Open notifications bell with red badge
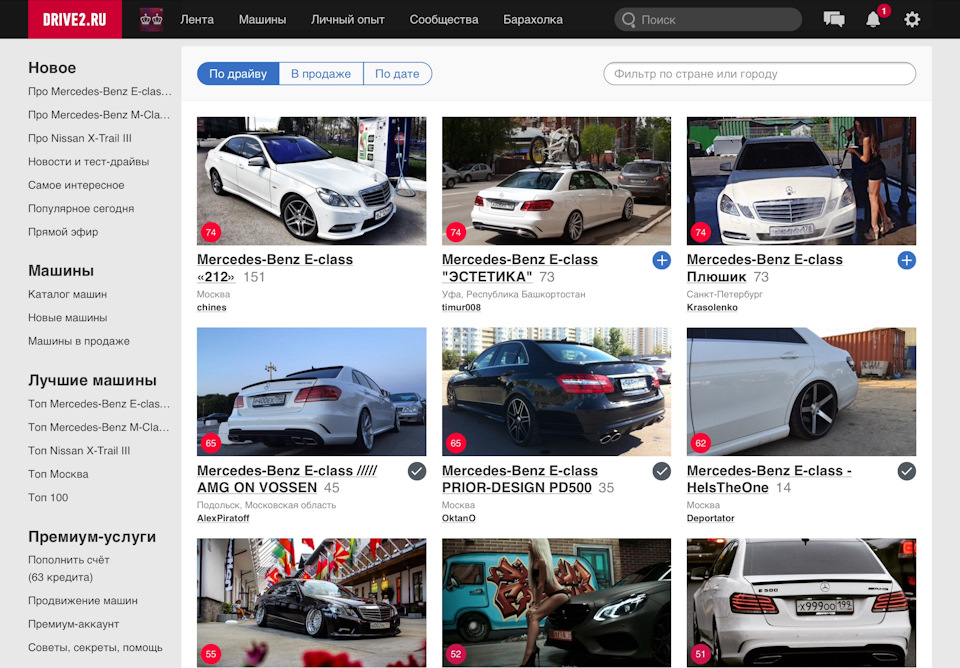 (874, 19)
